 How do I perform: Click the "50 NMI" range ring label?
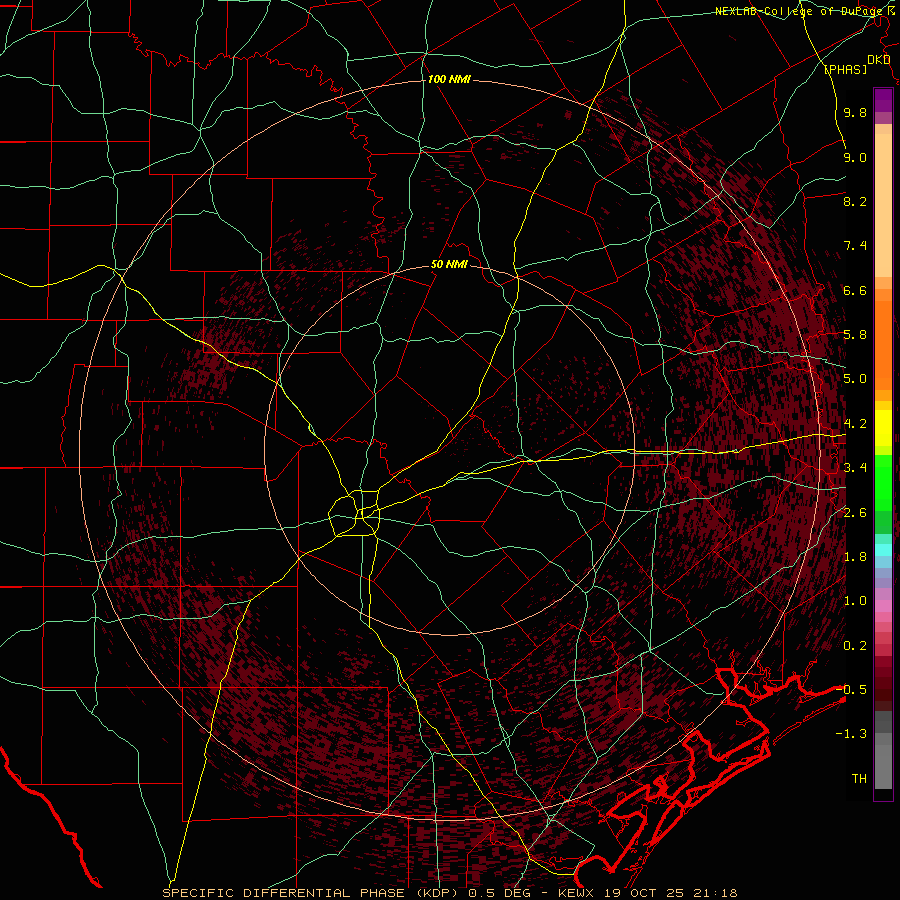pyautogui.click(x=449, y=265)
